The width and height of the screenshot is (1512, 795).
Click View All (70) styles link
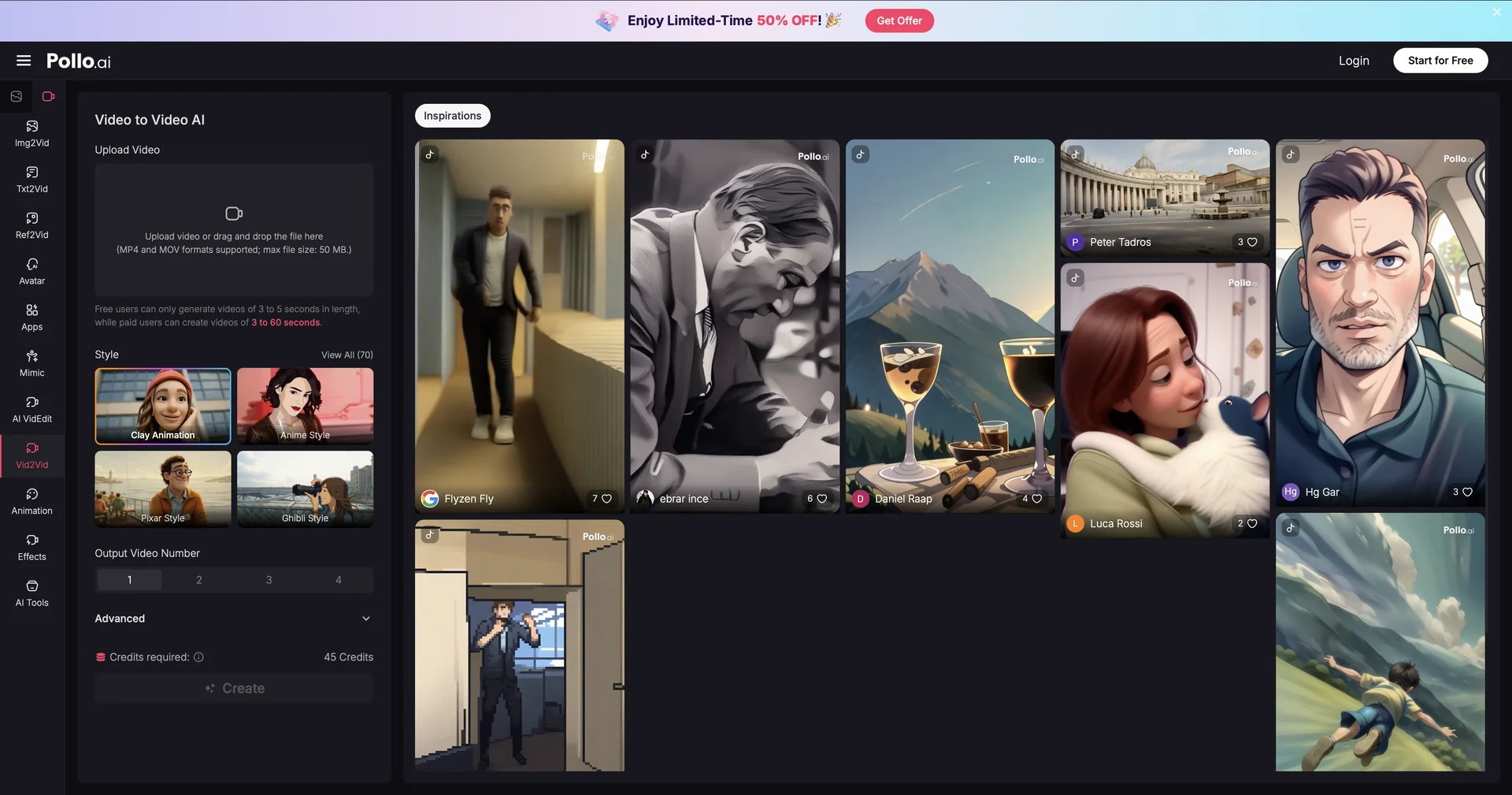(347, 355)
